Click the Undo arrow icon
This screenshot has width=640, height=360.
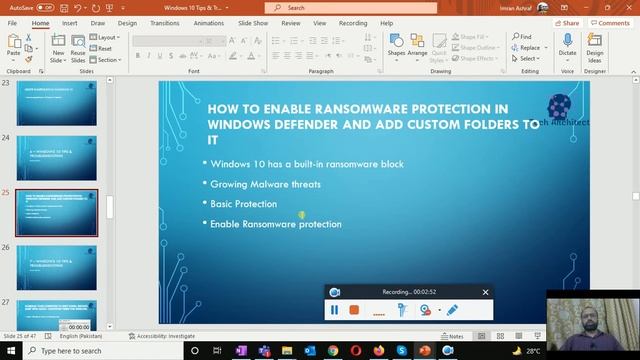coord(78,8)
